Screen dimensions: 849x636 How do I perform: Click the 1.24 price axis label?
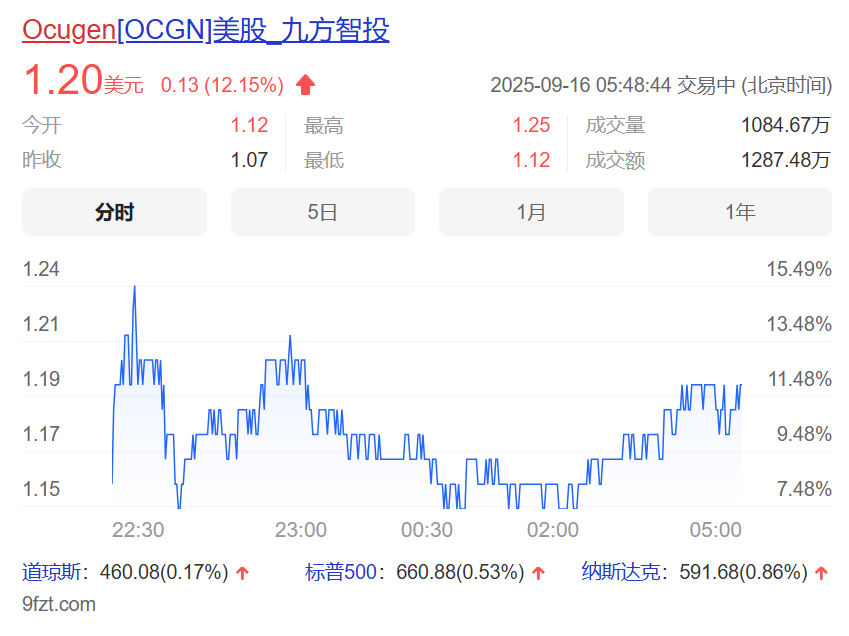[41, 269]
